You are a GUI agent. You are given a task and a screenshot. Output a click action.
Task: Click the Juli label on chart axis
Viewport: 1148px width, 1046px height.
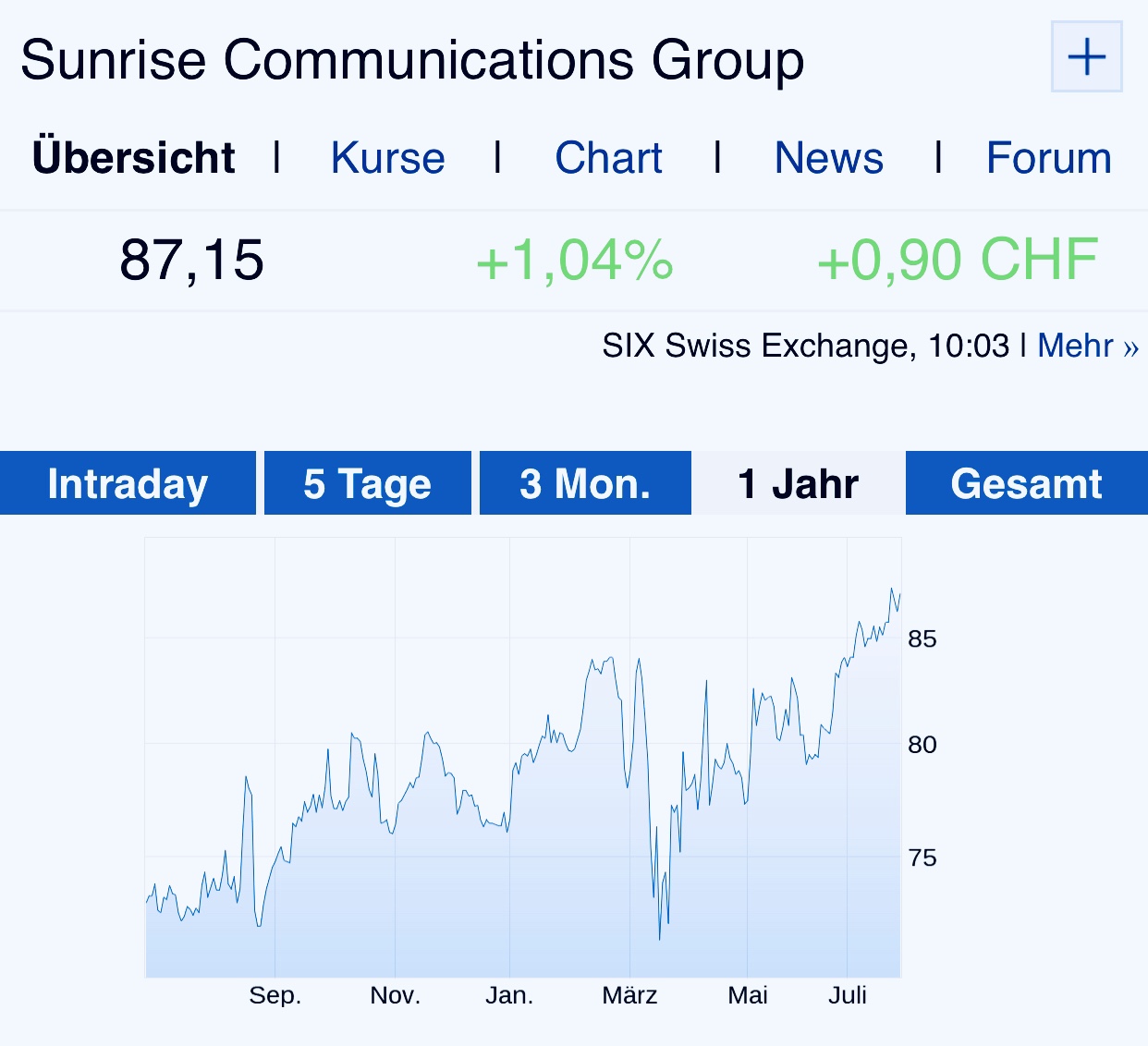tap(847, 995)
